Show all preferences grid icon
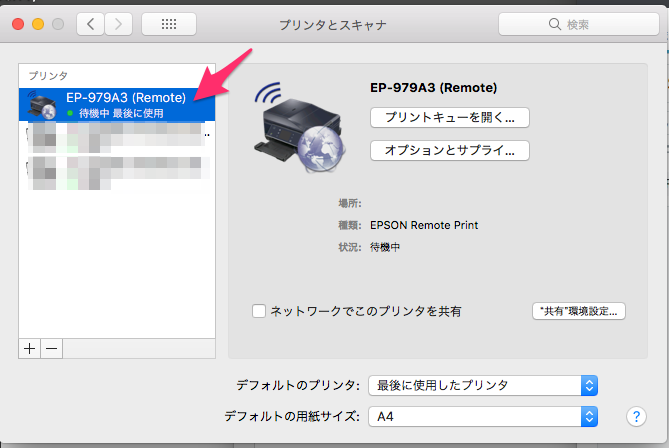669x448 pixels. pos(169,24)
